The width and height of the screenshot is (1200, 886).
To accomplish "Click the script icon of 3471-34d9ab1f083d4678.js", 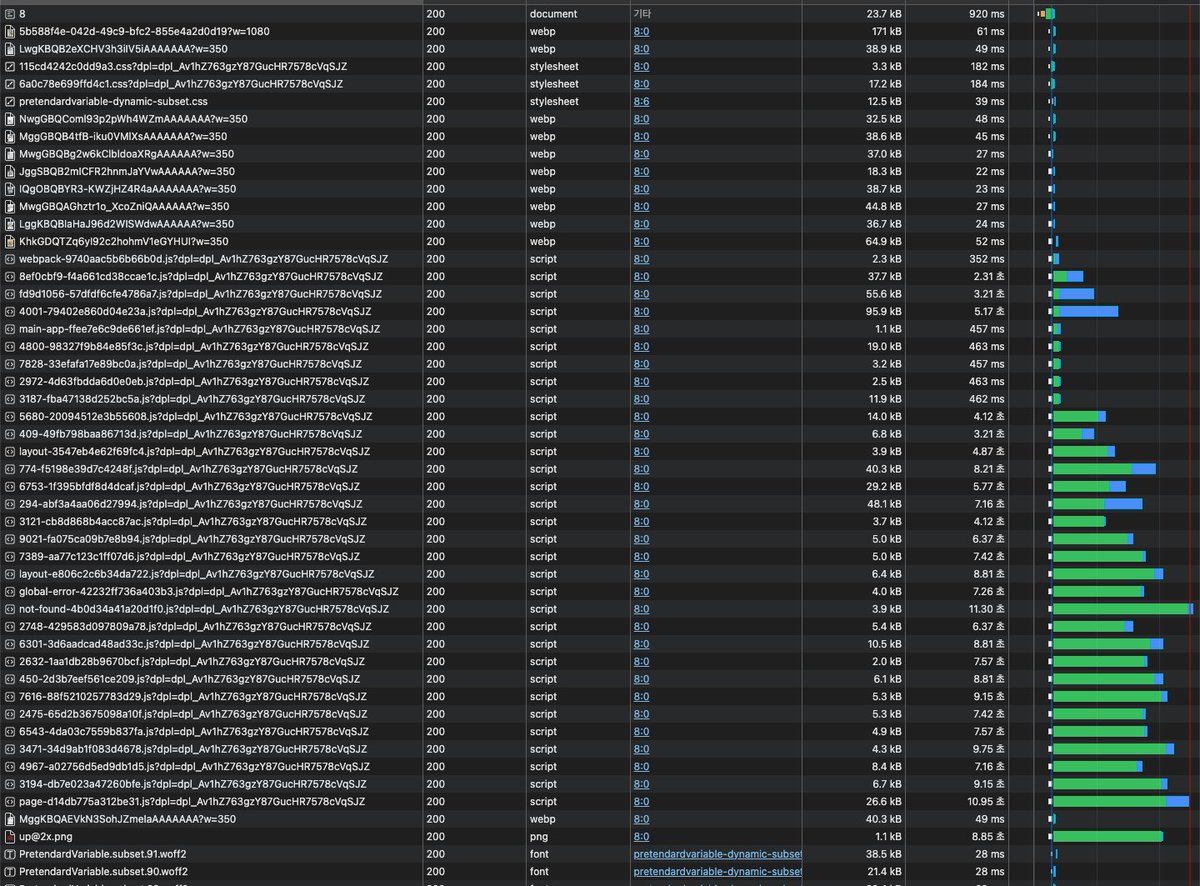I will click(10, 749).
